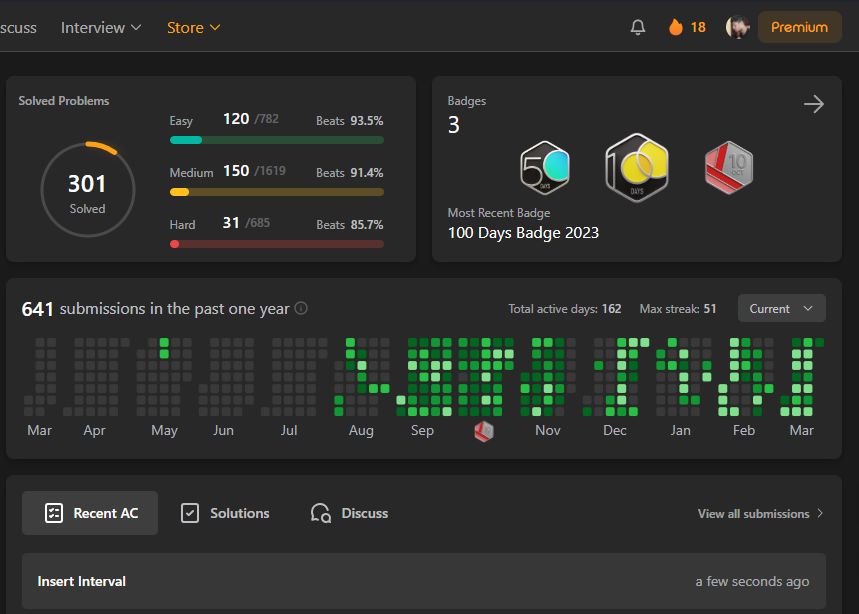Select the 50 Days badge

pyautogui.click(x=545, y=168)
